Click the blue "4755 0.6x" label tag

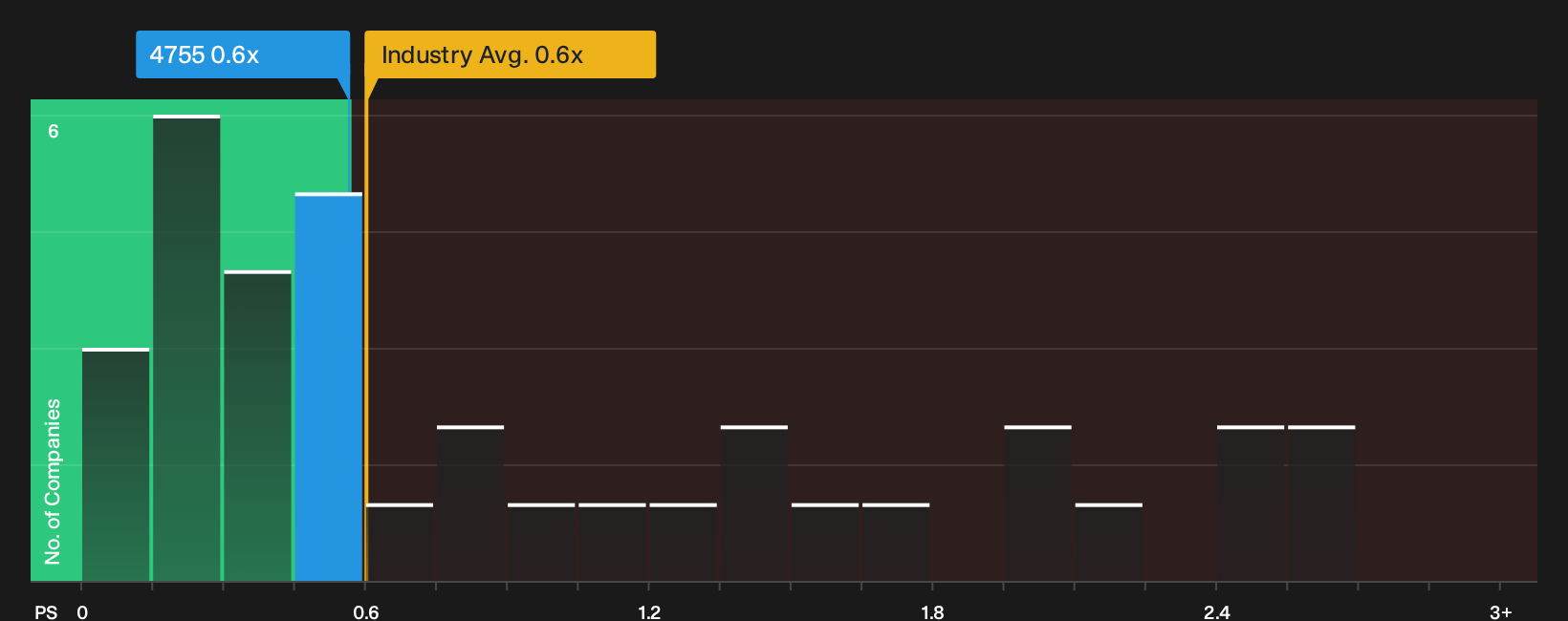pyautogui.click(x=243, y=54)
